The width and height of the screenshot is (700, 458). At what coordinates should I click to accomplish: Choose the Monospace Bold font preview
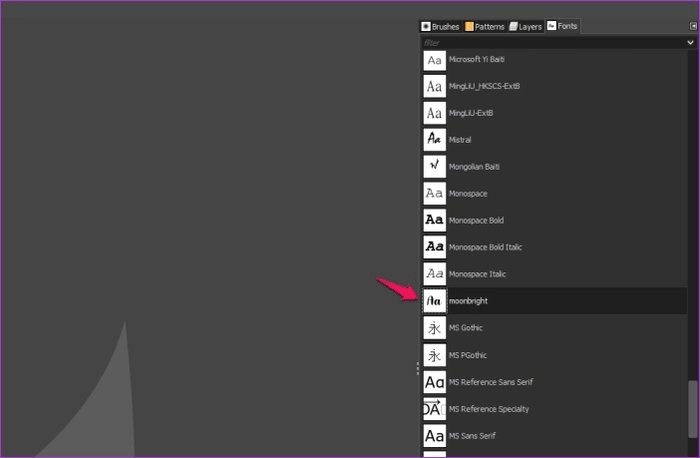pyautogui.click(x=434, y=220)
